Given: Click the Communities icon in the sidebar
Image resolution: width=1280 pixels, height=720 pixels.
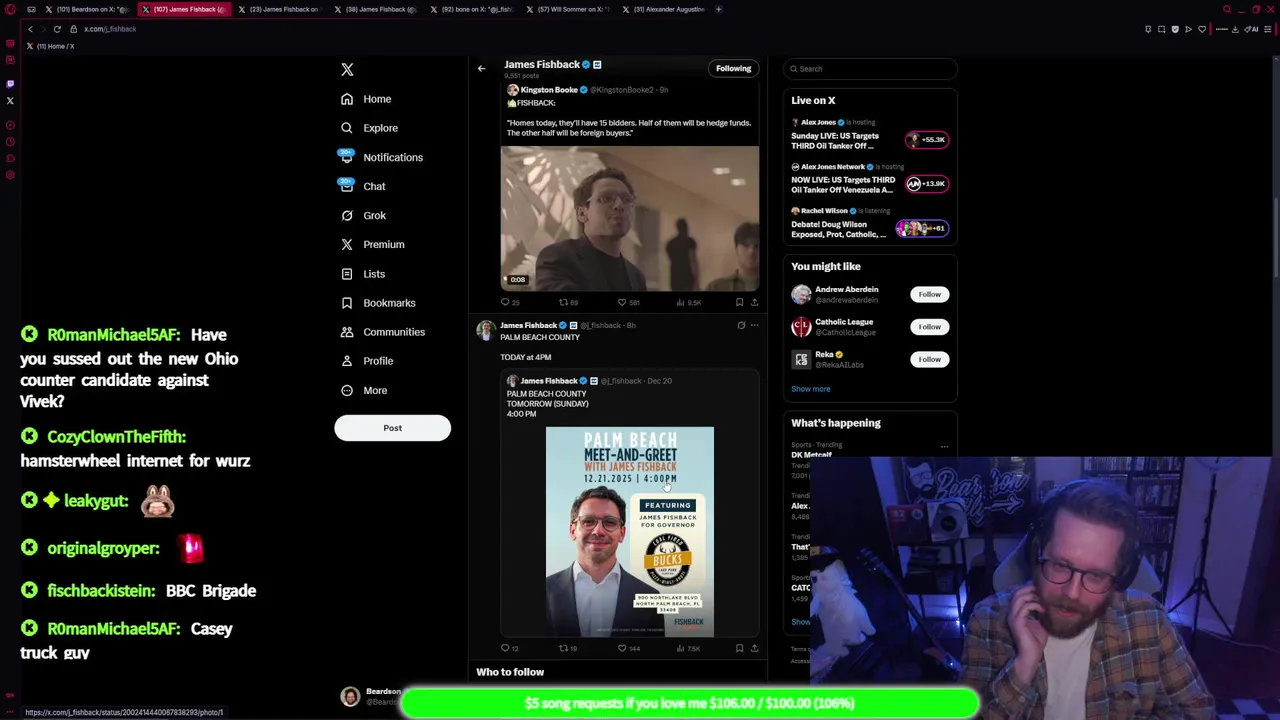Looking at the screenshot, I should (347, 332).
